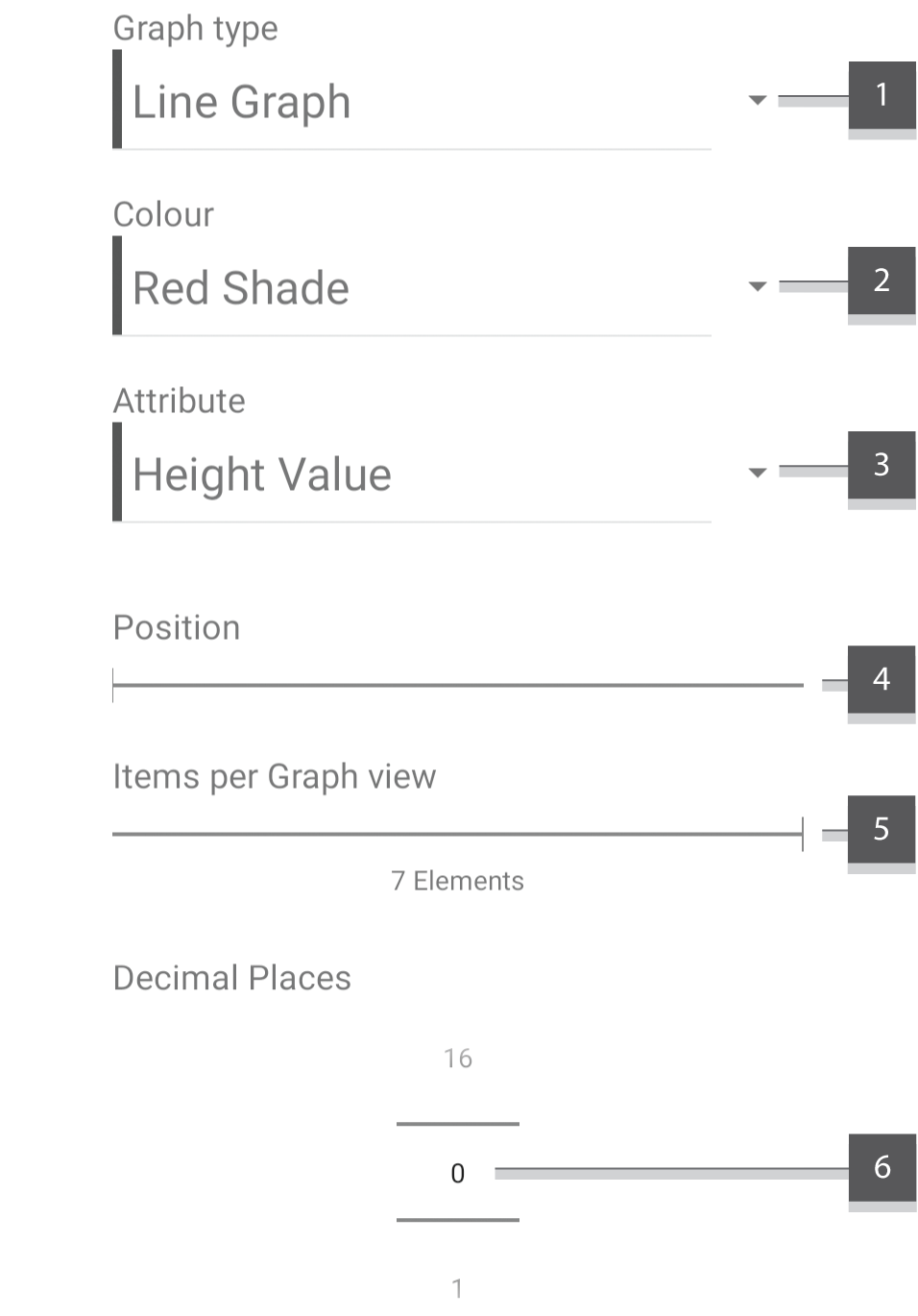Choose 1 in the Decimal Places picker
918x1316 pixels.
click(x=457, y=1285)
